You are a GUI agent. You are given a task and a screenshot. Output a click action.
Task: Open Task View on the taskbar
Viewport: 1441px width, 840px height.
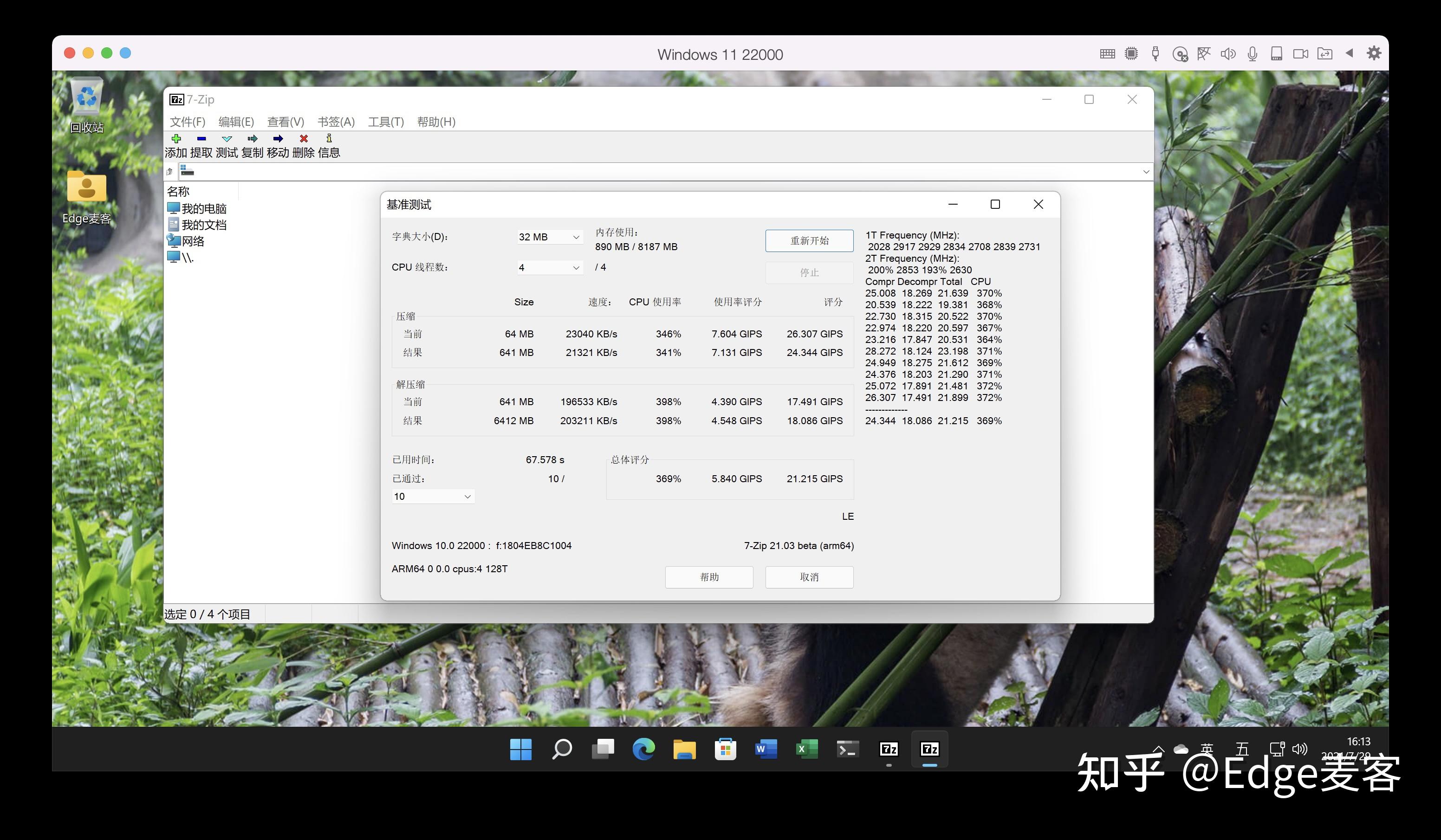[603, 749]
